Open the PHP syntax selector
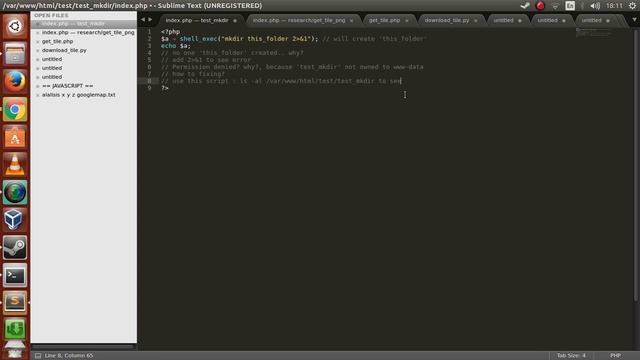 pos(615,356)
